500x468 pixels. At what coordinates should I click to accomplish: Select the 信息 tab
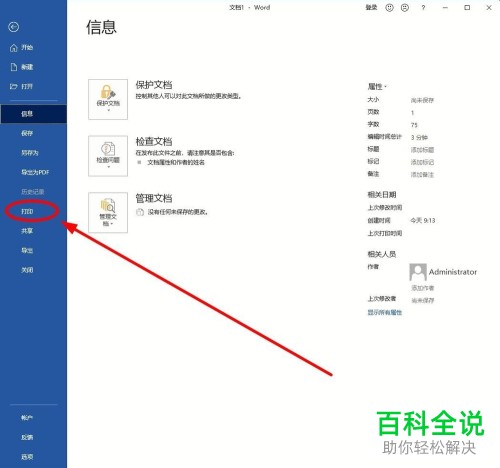(x=33, y=114)
